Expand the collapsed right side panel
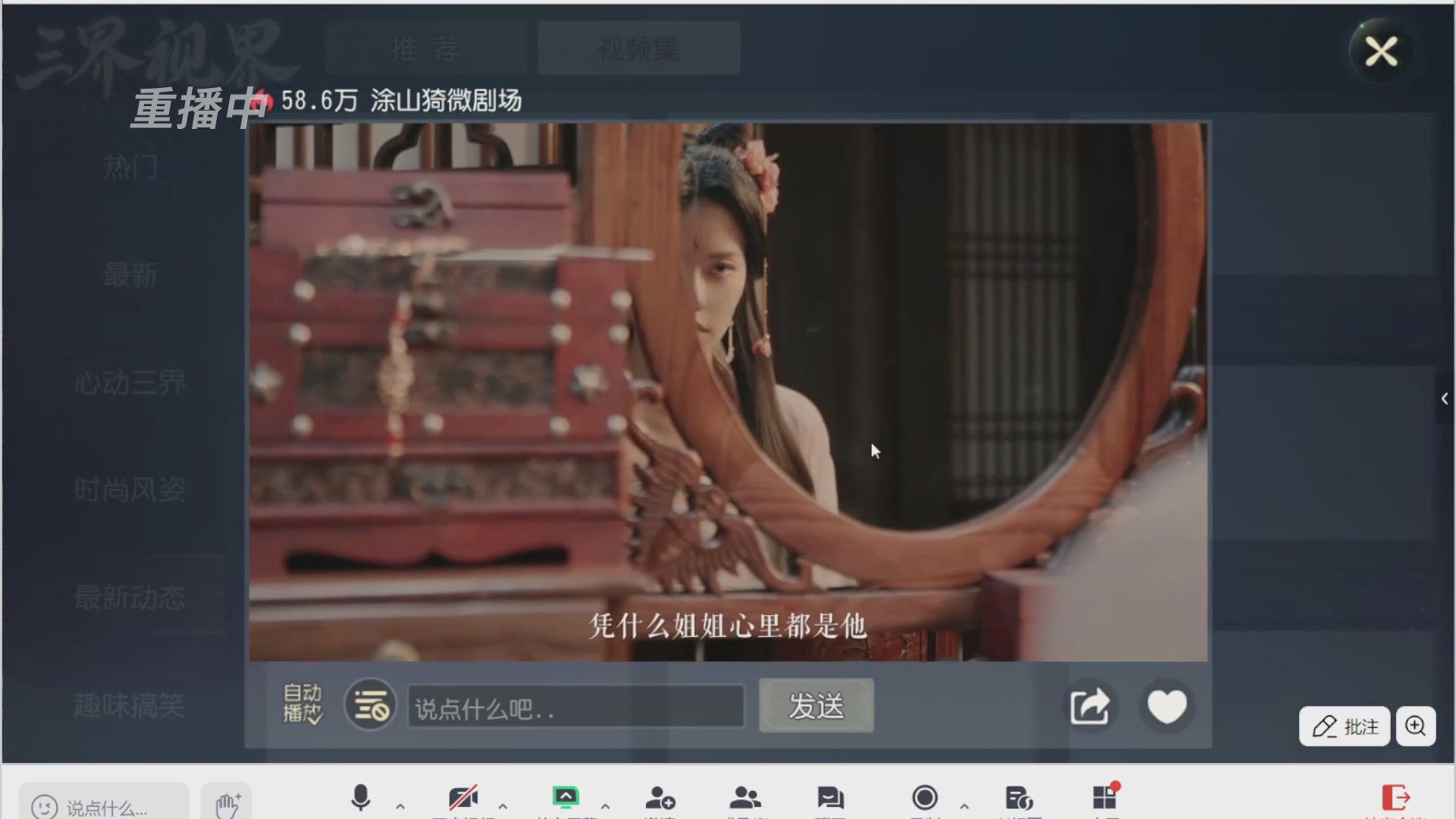 pos(1445,399)
